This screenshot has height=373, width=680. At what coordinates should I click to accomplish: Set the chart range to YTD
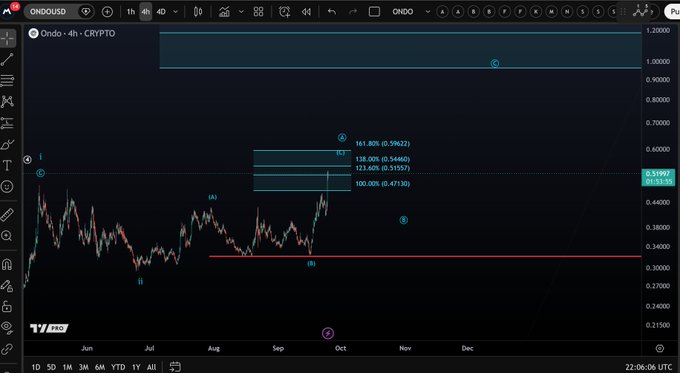(x=118, y=367)
